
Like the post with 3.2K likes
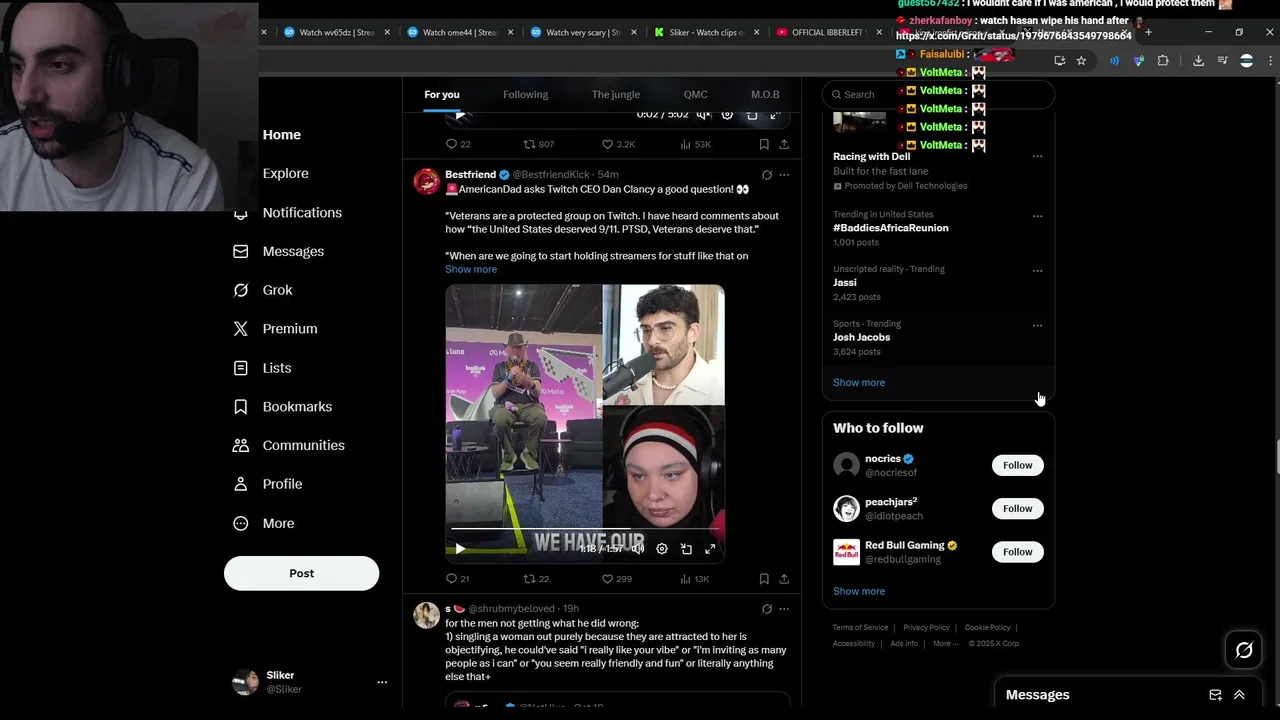point(618,144)
